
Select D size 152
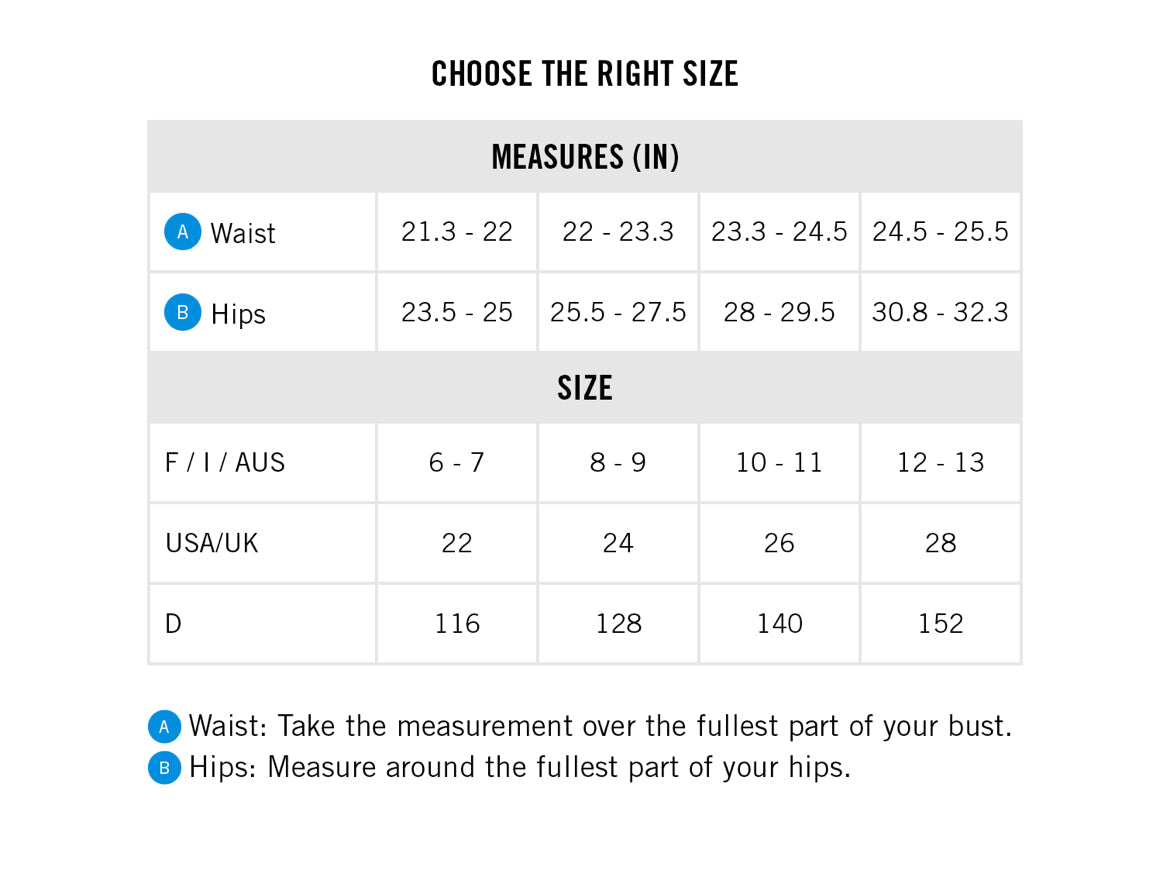[940, 624]
